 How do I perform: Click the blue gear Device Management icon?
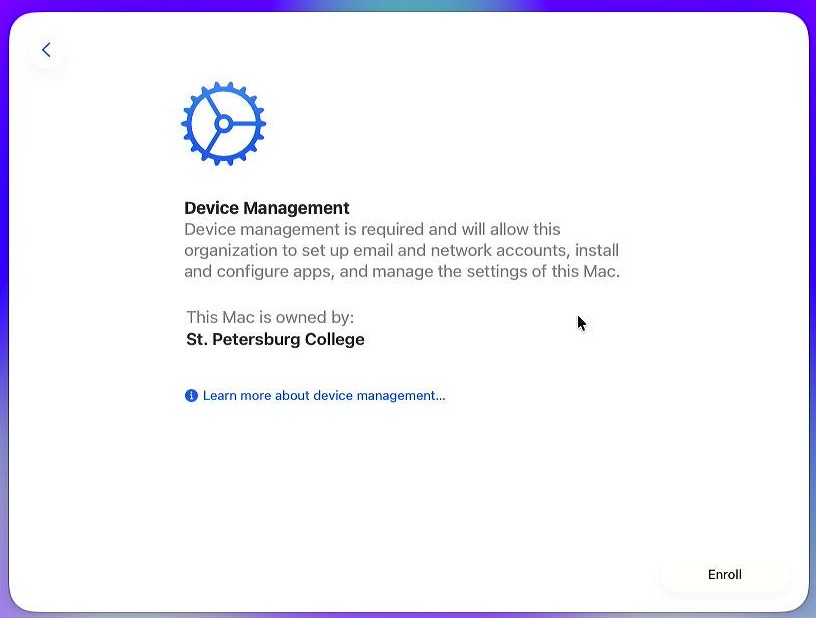point(224,124)
